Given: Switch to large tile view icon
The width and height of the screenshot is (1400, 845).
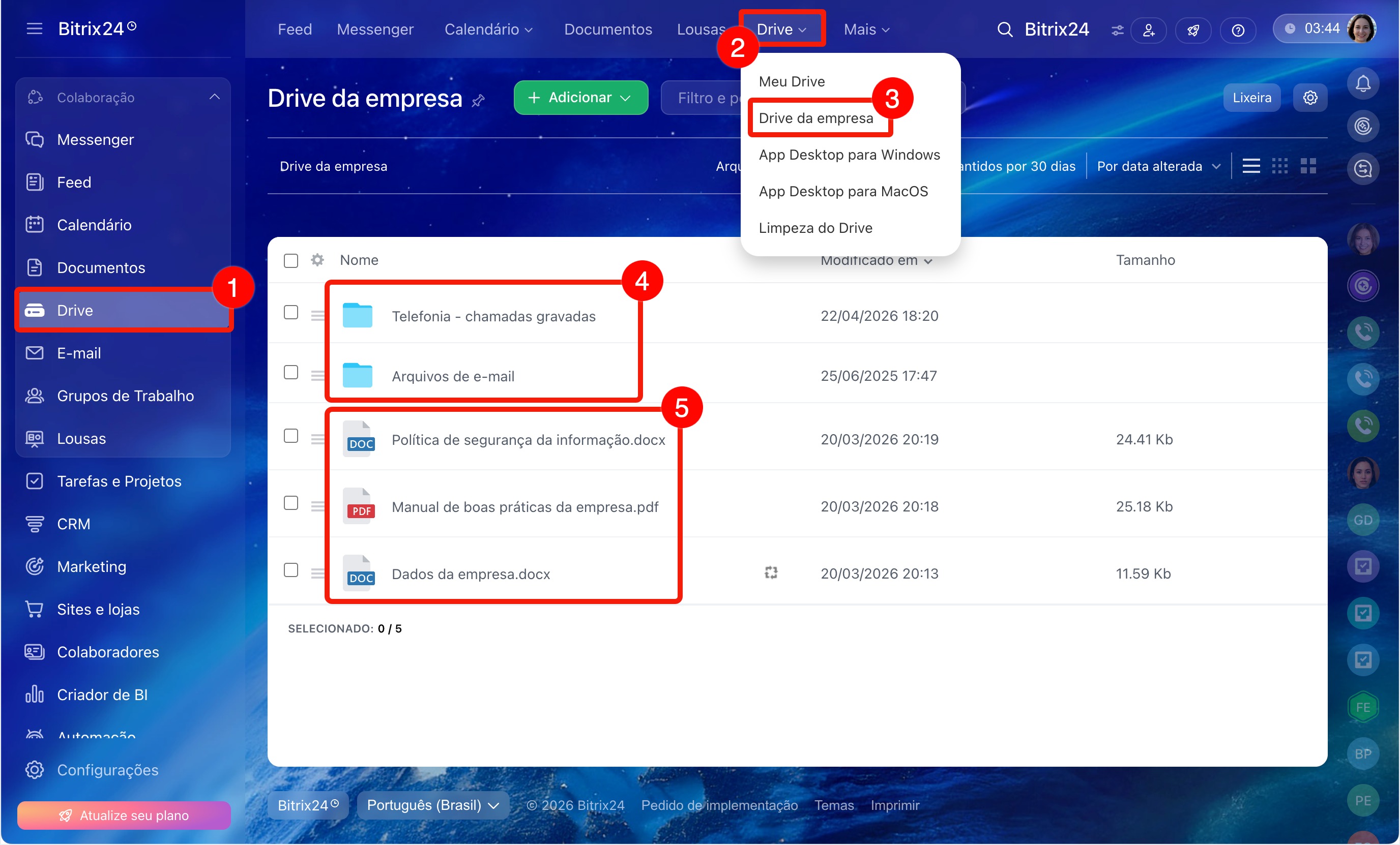Looking at the screenshot, I should click(x=1308, y=166).
